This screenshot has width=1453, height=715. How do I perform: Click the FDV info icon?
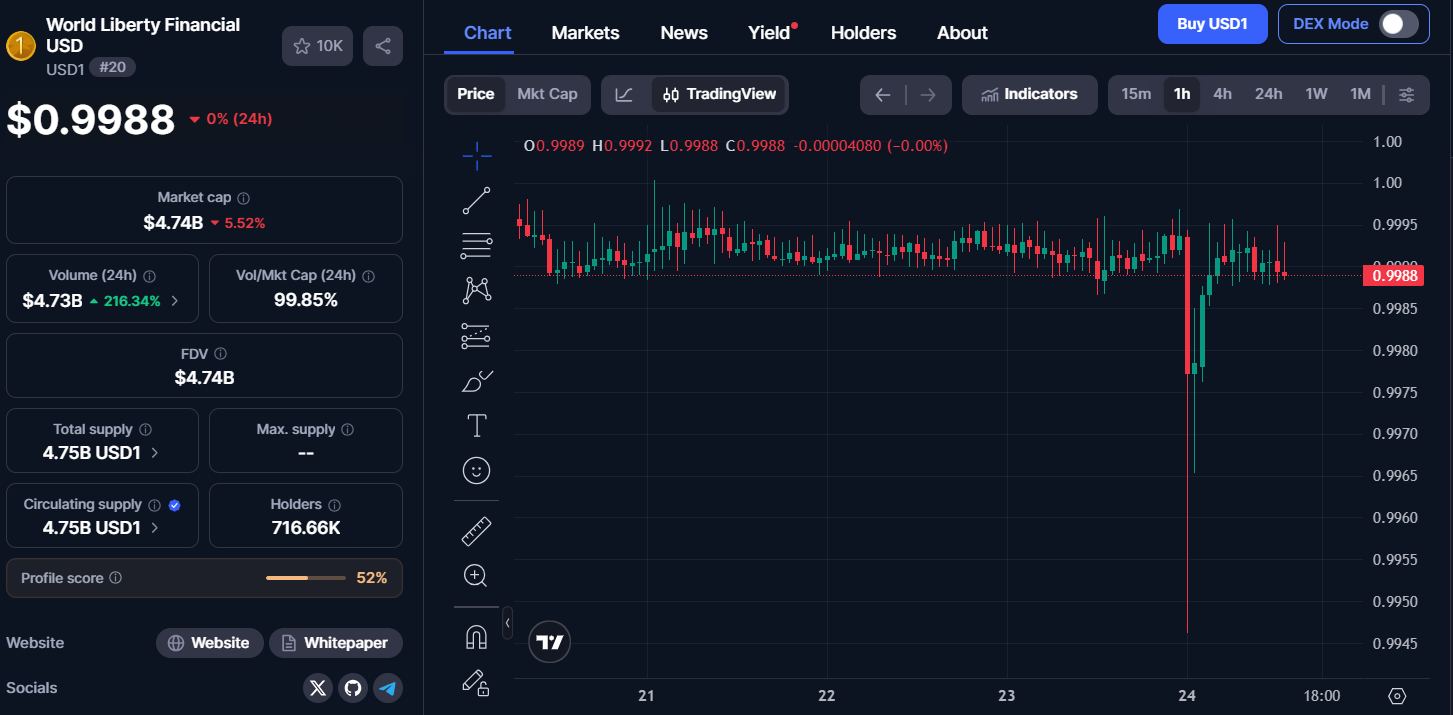220,354
